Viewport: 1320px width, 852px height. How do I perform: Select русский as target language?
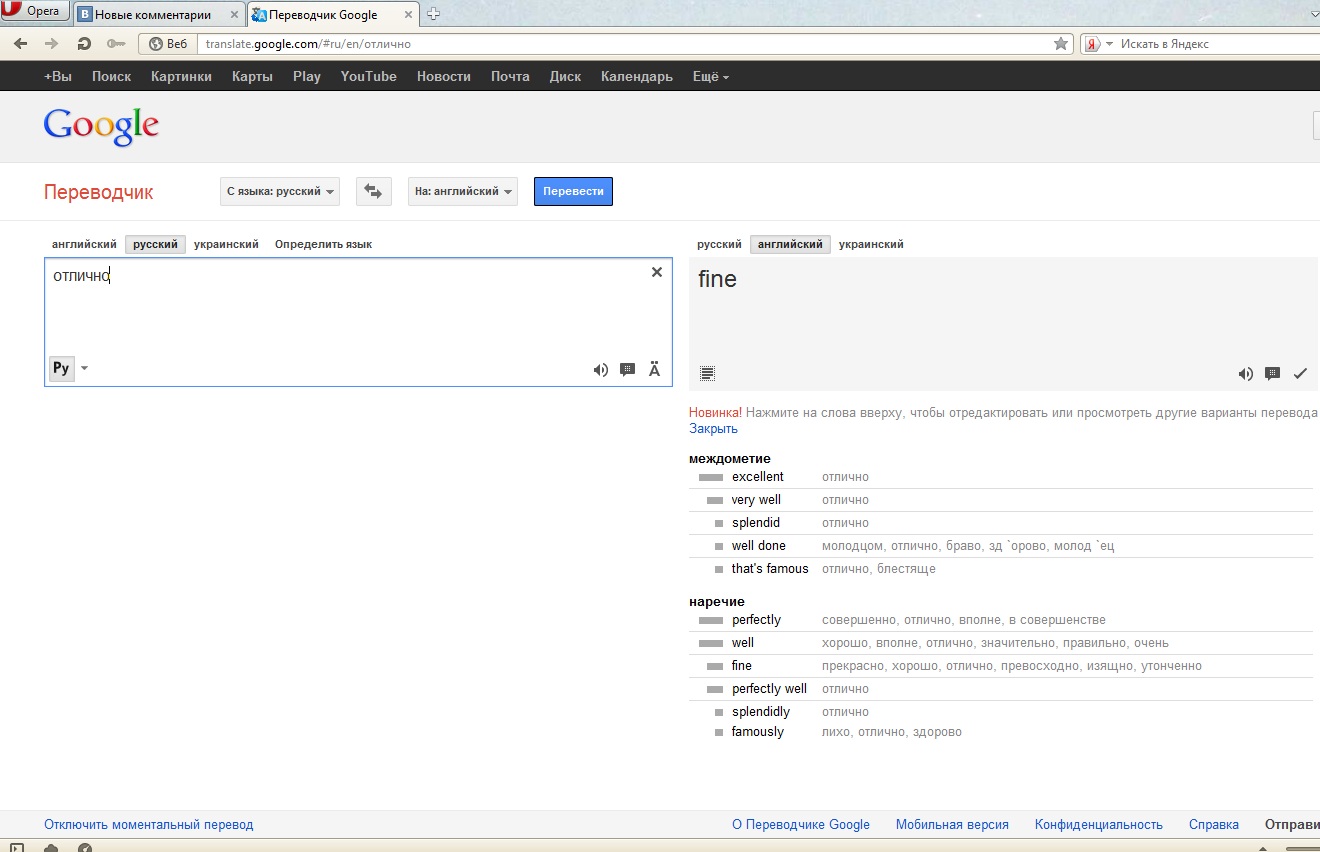click(x=719, y=244)
